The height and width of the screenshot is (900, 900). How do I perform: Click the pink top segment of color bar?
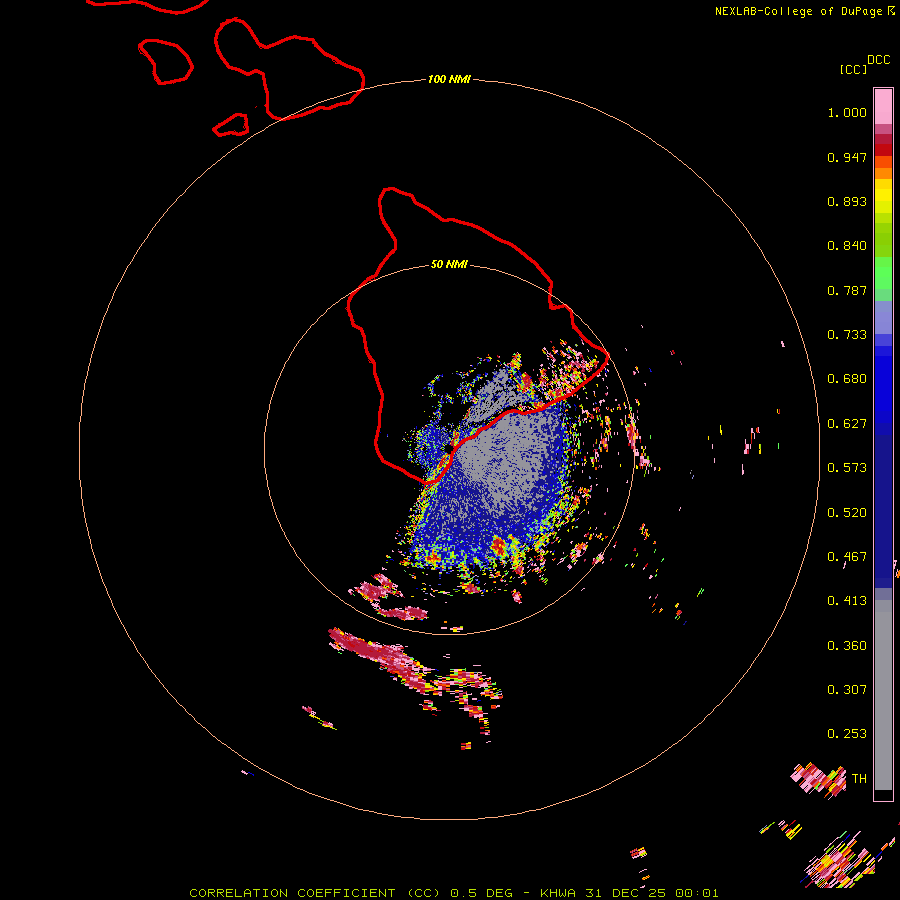[883, 106]
